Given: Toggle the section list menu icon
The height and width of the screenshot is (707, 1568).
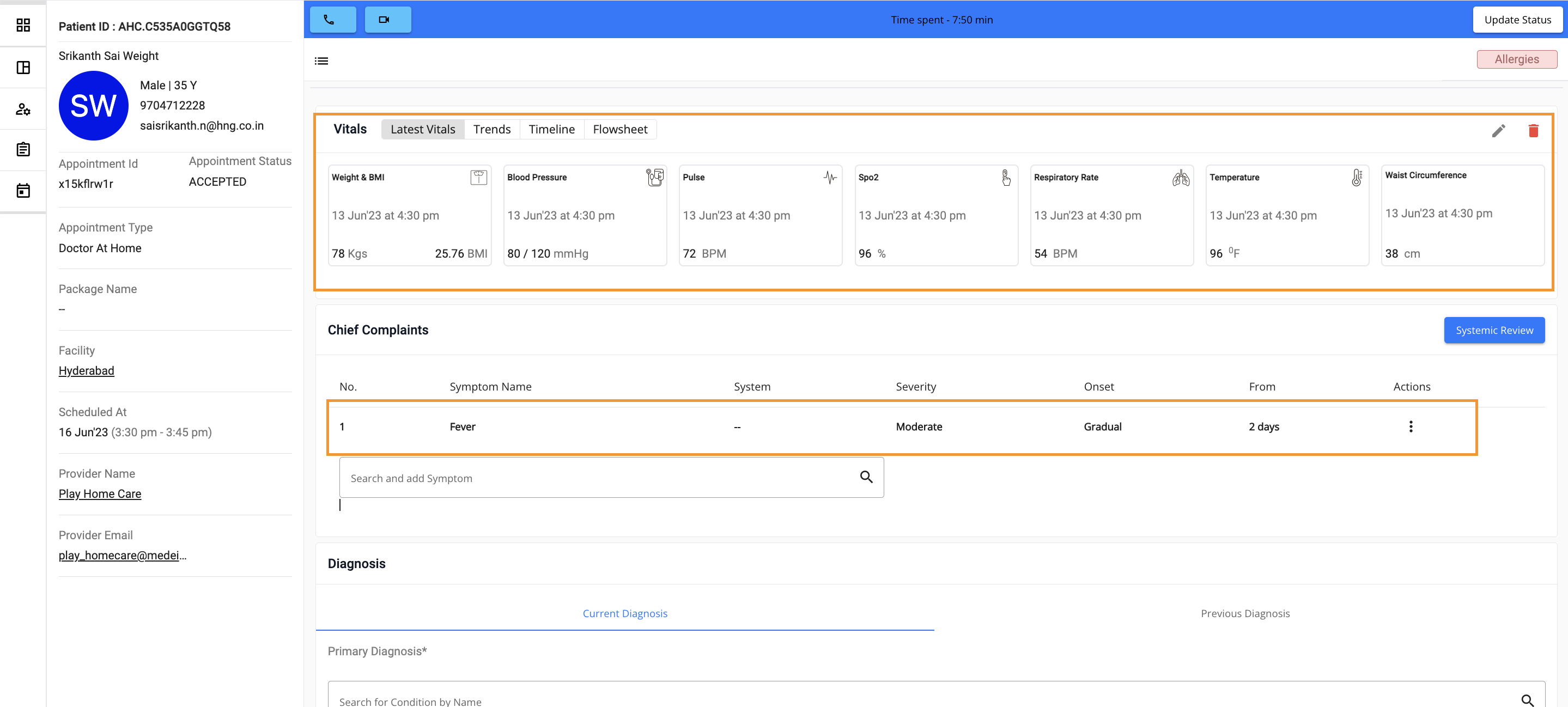Looking at the screenshot, I should 321,61.
